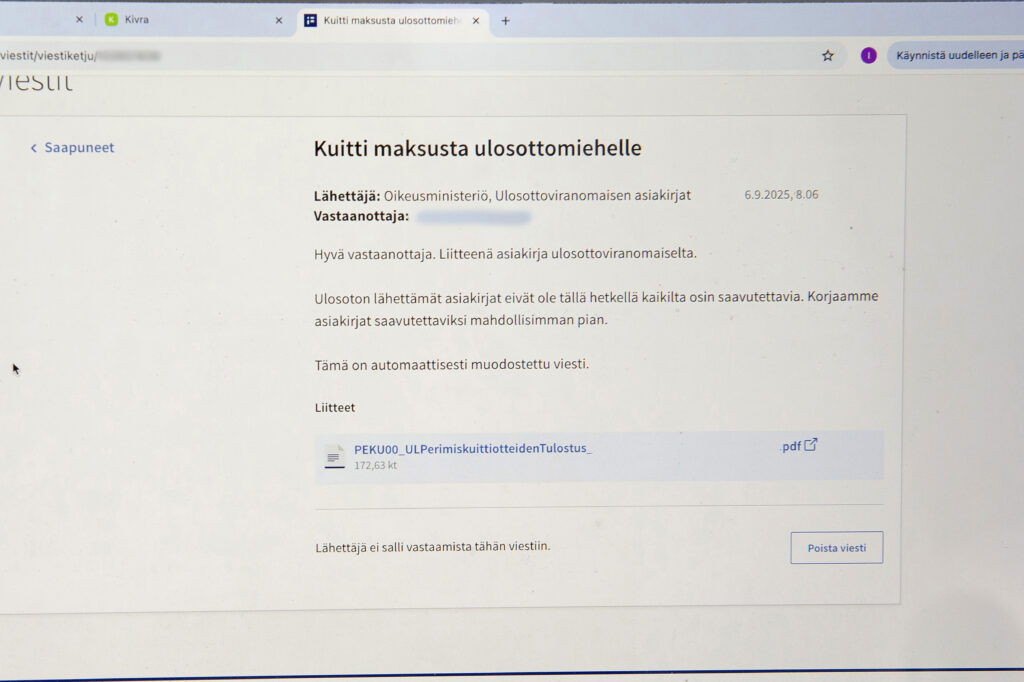Click the green Kivra favicon
Viewport: 1024px width, 682px height.
click(111, 20)
